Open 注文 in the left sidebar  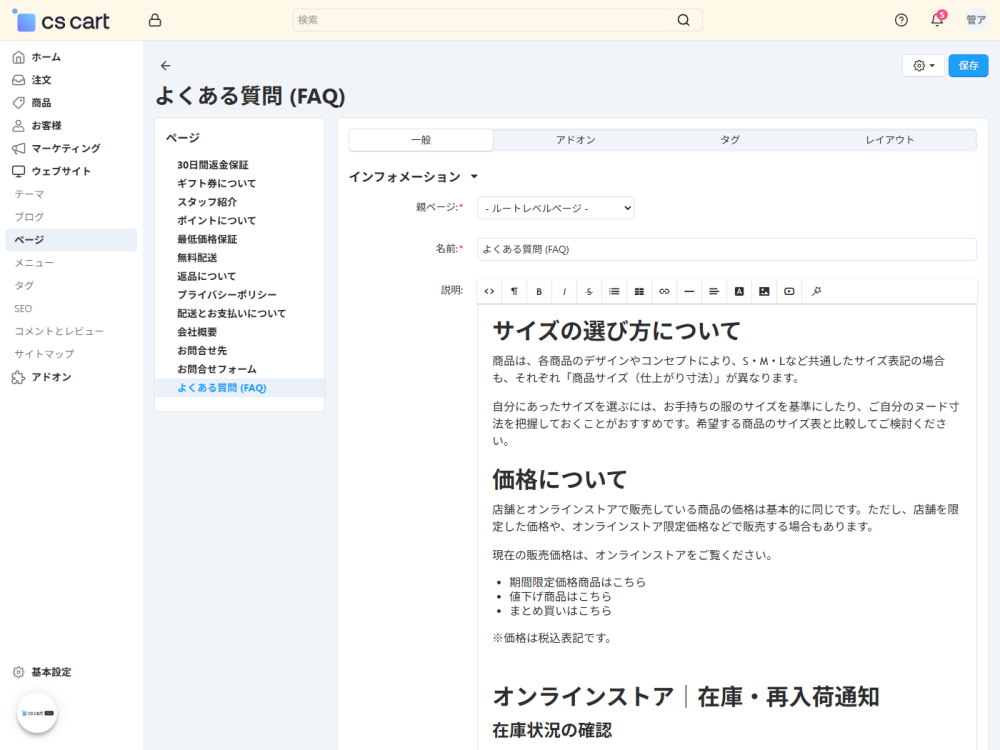click(41, 80)
